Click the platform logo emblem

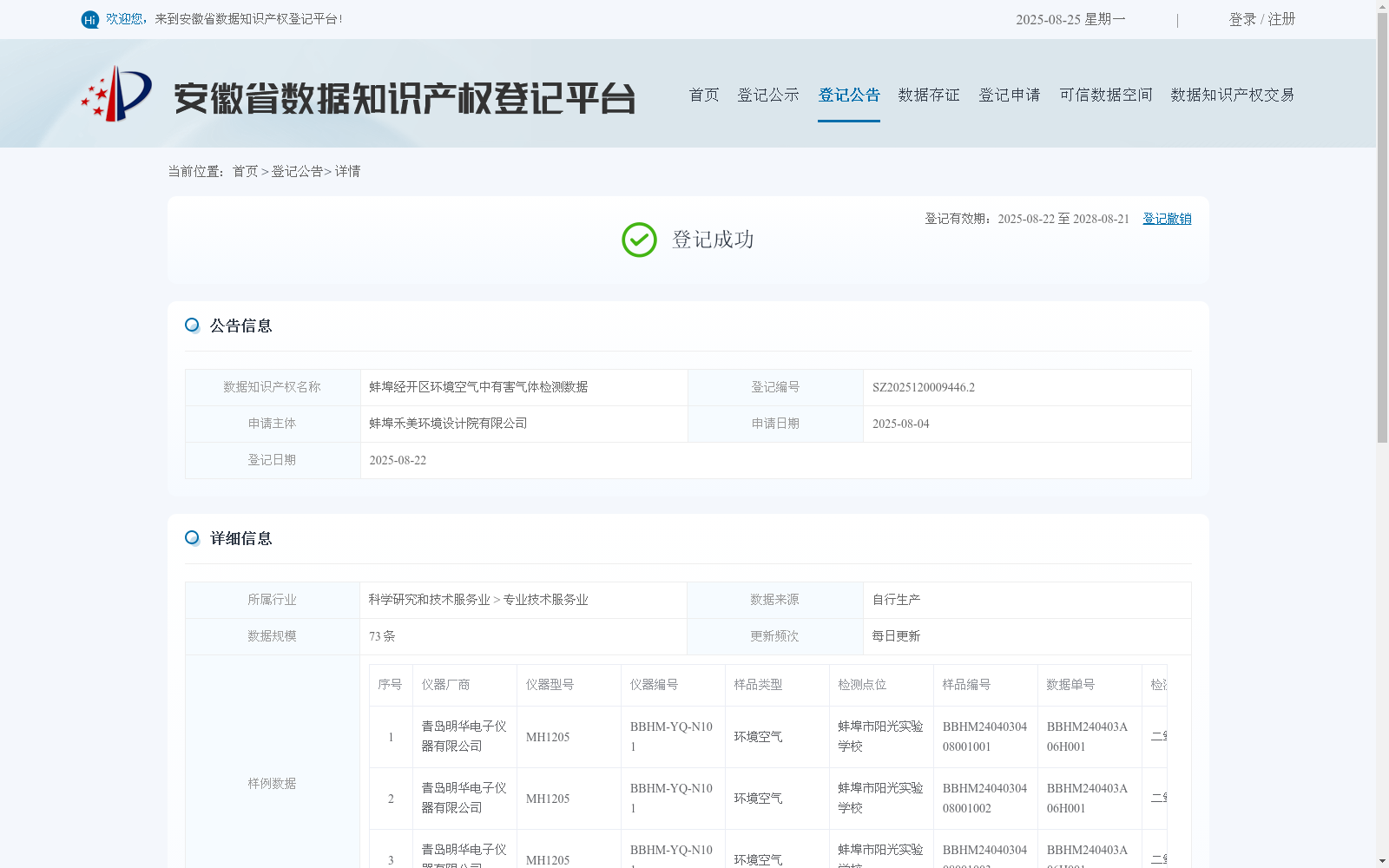click(116, 94)
